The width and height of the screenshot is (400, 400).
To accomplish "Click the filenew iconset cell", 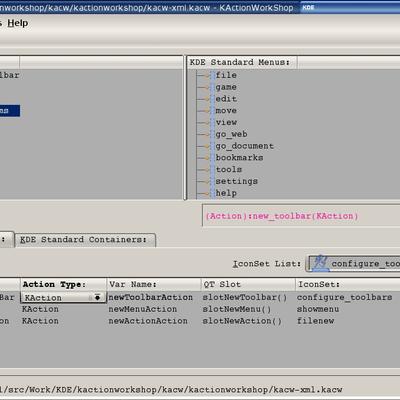I will coord(315,321).
